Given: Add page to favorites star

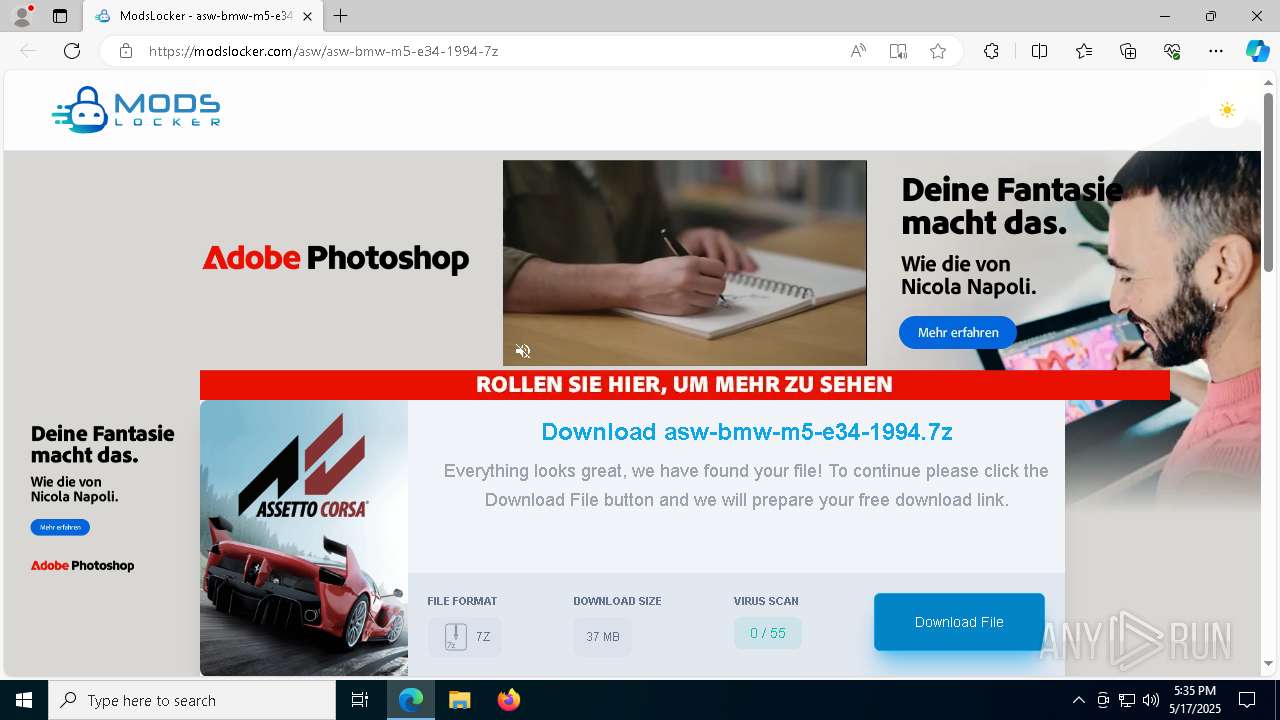Looking at the screenshot, I should 938,51.
